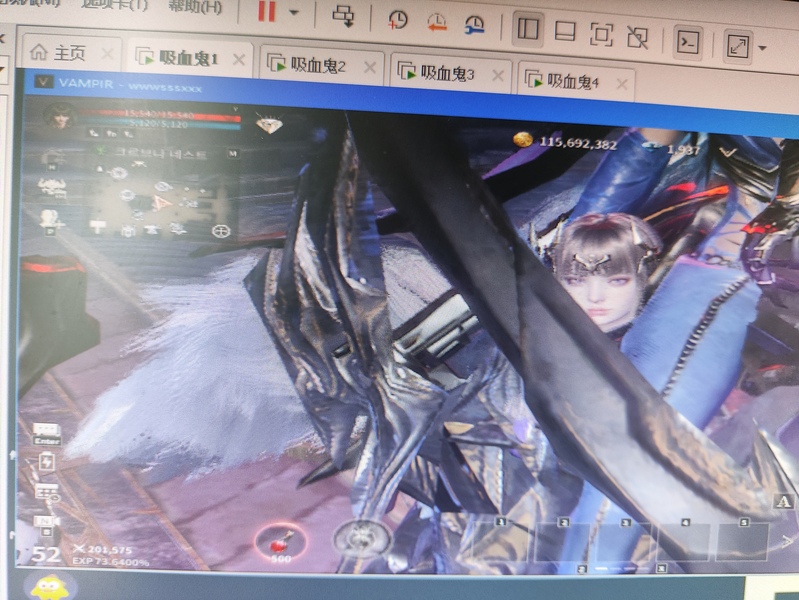Screen dimensions: 799x600
Task: Click the checkmark icon beside 1,937
Action: [x=729, y=152]
